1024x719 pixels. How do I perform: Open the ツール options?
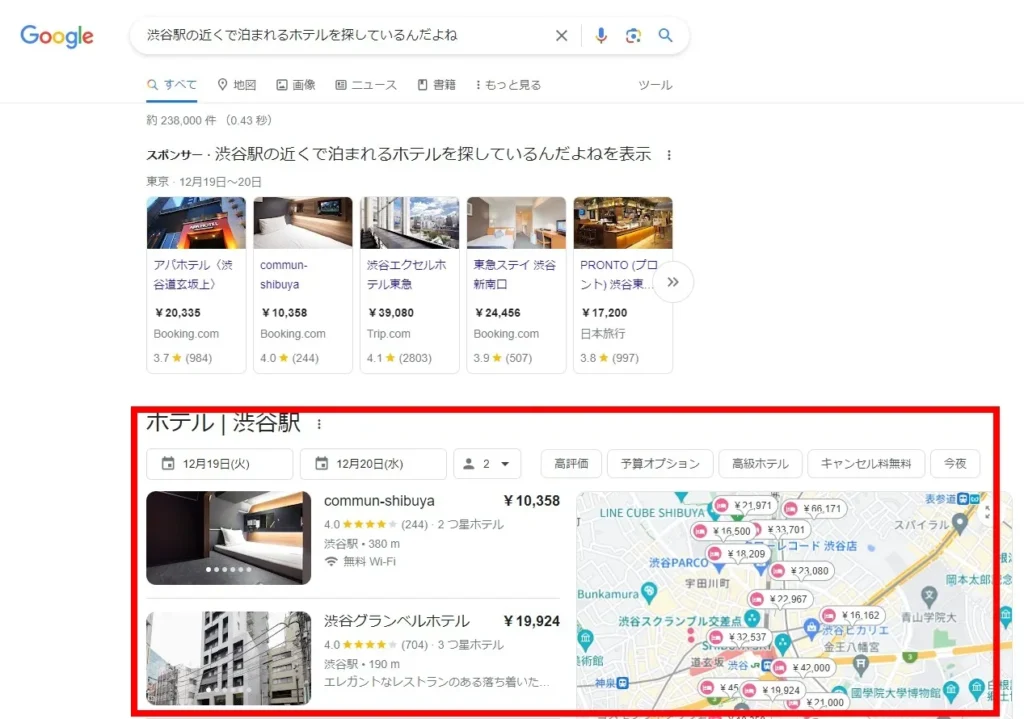tap(655, 85)
